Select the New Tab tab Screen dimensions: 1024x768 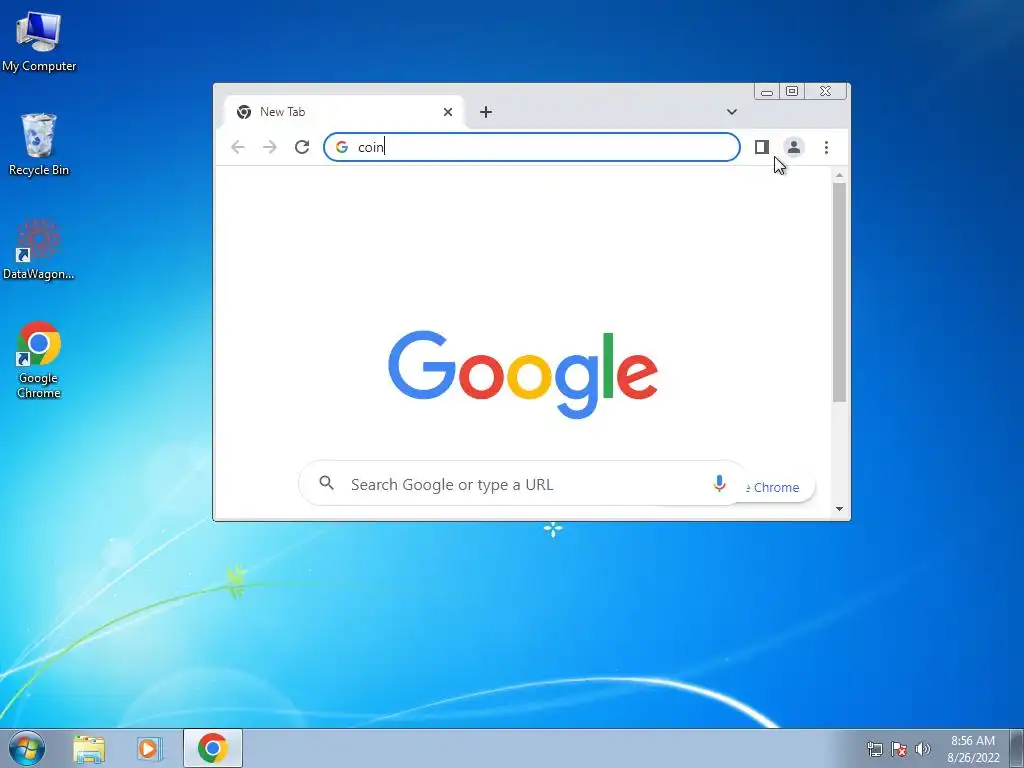pos(344,112)
